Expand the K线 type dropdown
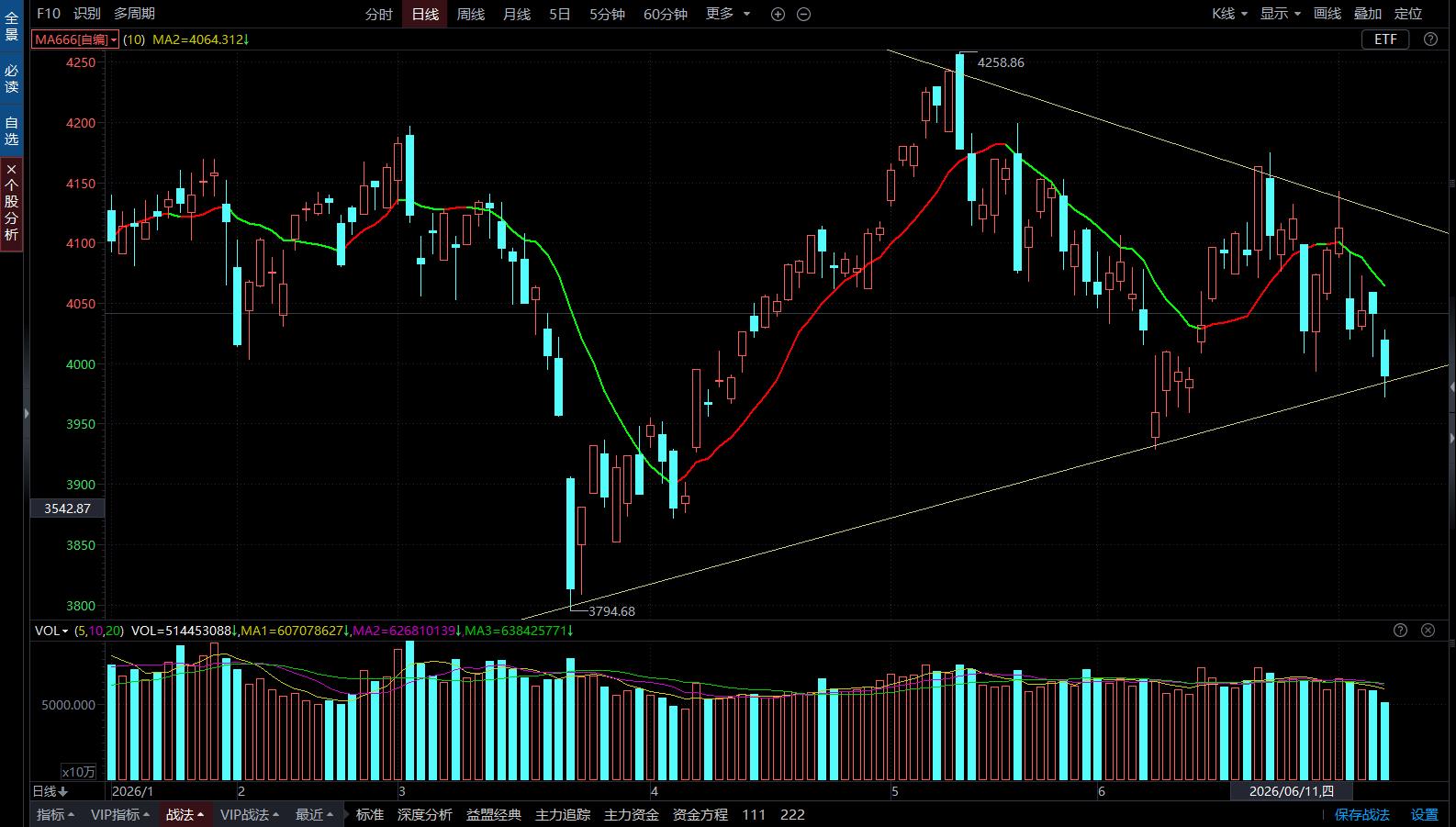This screenshot has width=1456, height=827. pyautogui.click(x=1229, y=14)
